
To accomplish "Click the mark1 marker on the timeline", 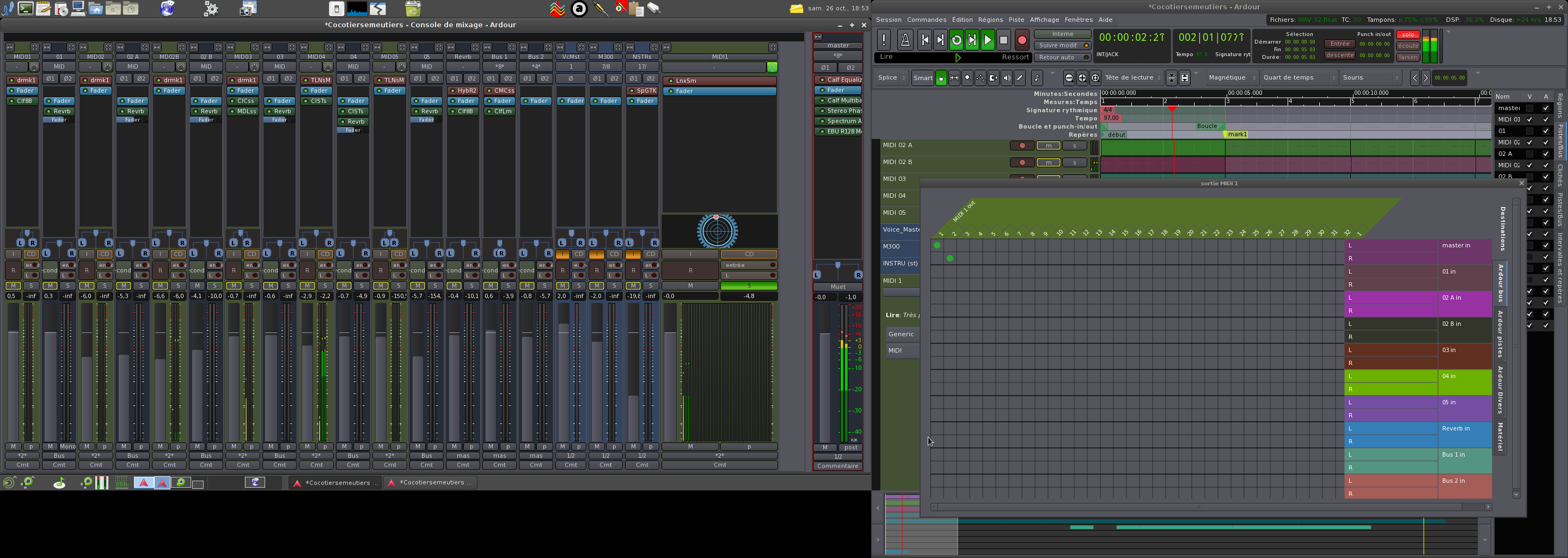I will tap(1237, 135).
